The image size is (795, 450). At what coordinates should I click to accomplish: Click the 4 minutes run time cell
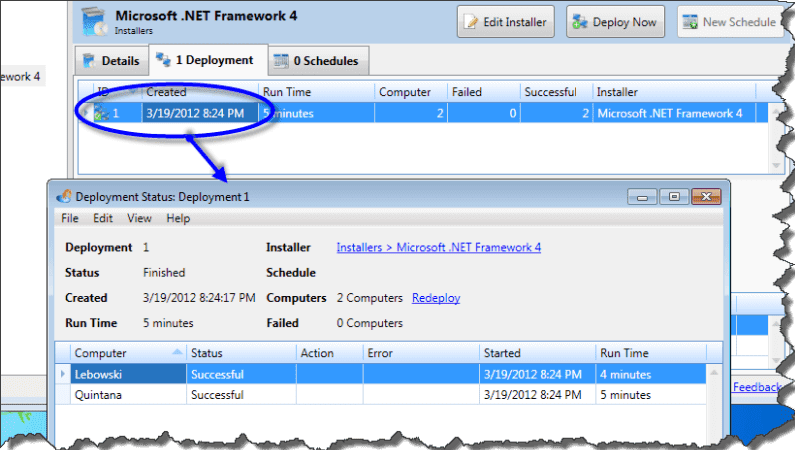[x=651, y=374]
